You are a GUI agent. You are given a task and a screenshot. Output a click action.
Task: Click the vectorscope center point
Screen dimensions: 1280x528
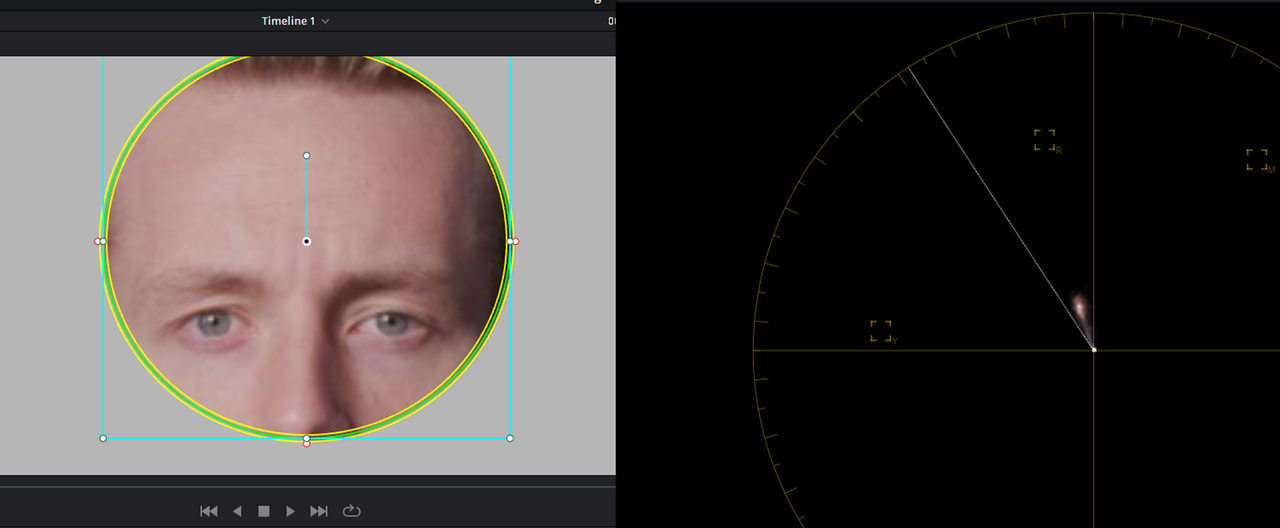coord(1094,349)
